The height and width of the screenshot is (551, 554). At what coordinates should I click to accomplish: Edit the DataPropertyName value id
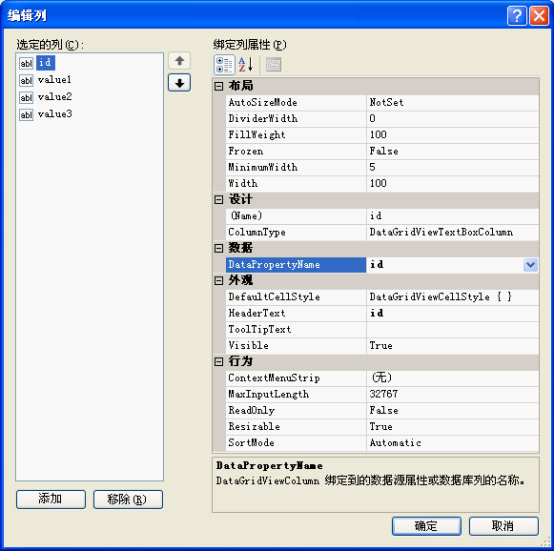(444, 265)
